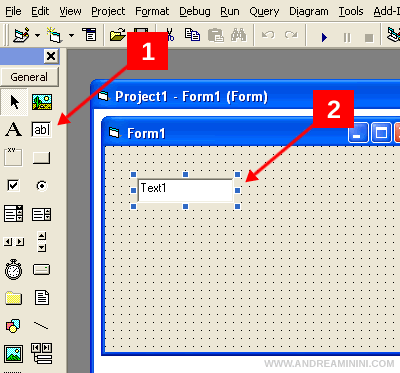Click the End stop button
This screenshot has height=373, width=400.
coord(369,38)
